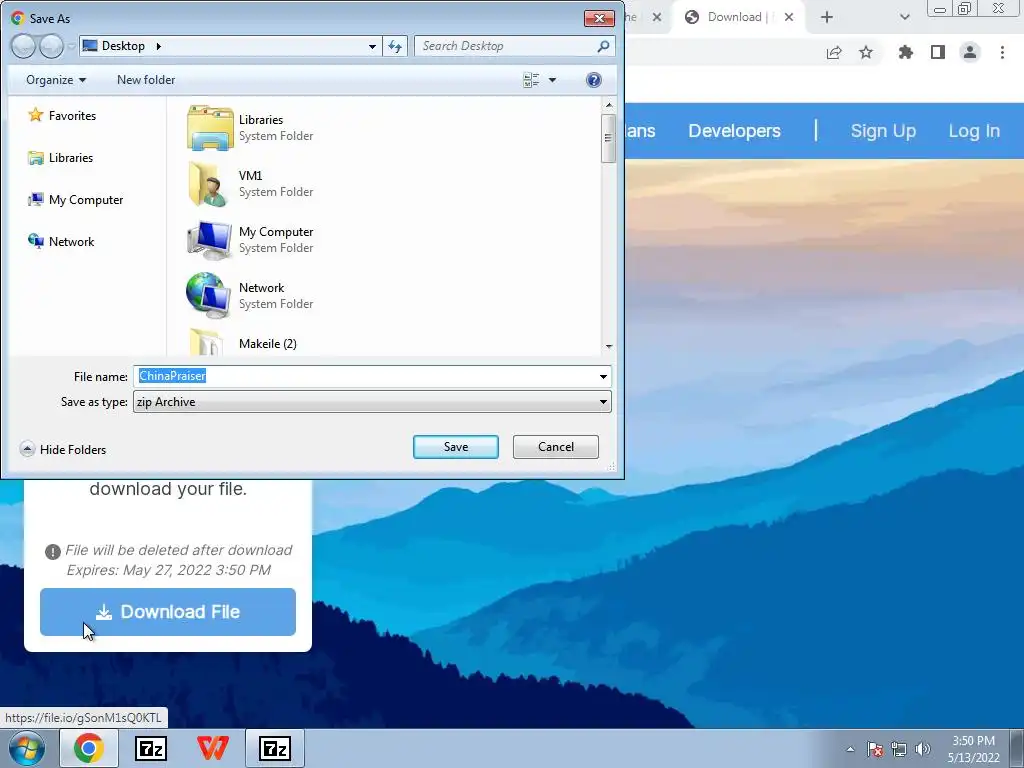Open Chrome Extensions puzzle icon
Viewport: 1024px width, 768px height.
pyautogui.click(x=905, y=52)
